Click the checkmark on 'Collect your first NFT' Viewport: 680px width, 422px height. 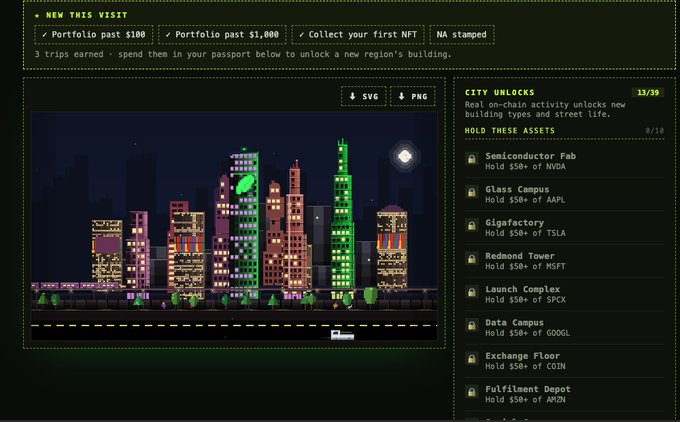click(301, 35)
